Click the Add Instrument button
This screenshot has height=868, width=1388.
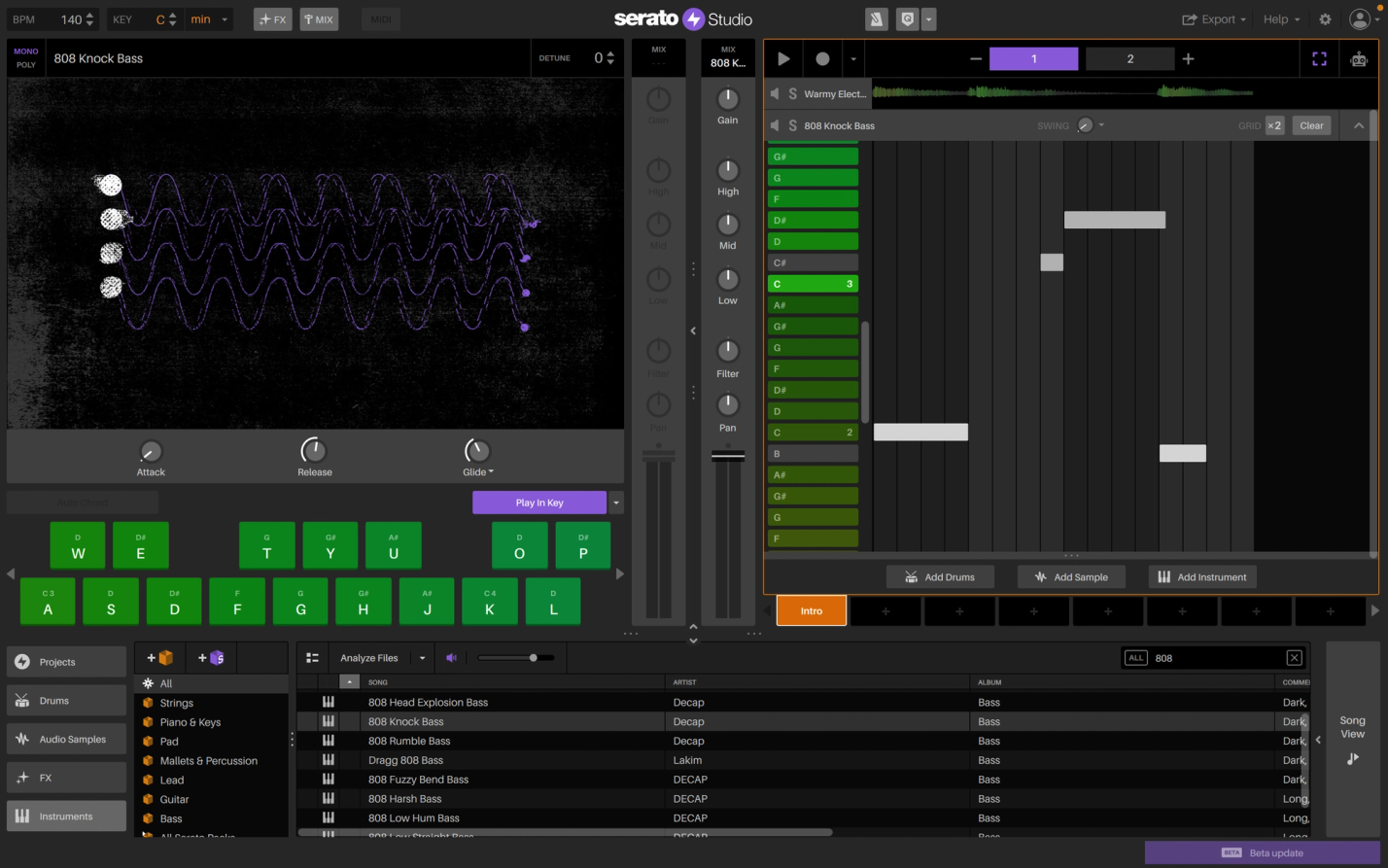(x=1202, y=576)
